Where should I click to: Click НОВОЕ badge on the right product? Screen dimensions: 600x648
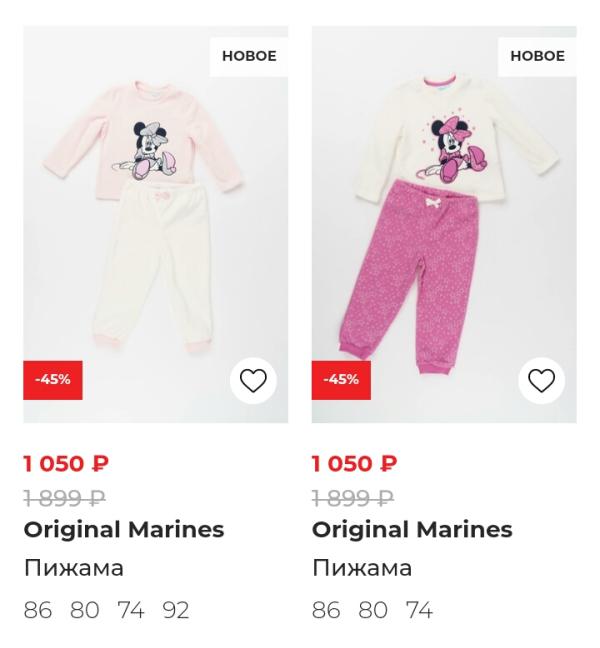537,56
